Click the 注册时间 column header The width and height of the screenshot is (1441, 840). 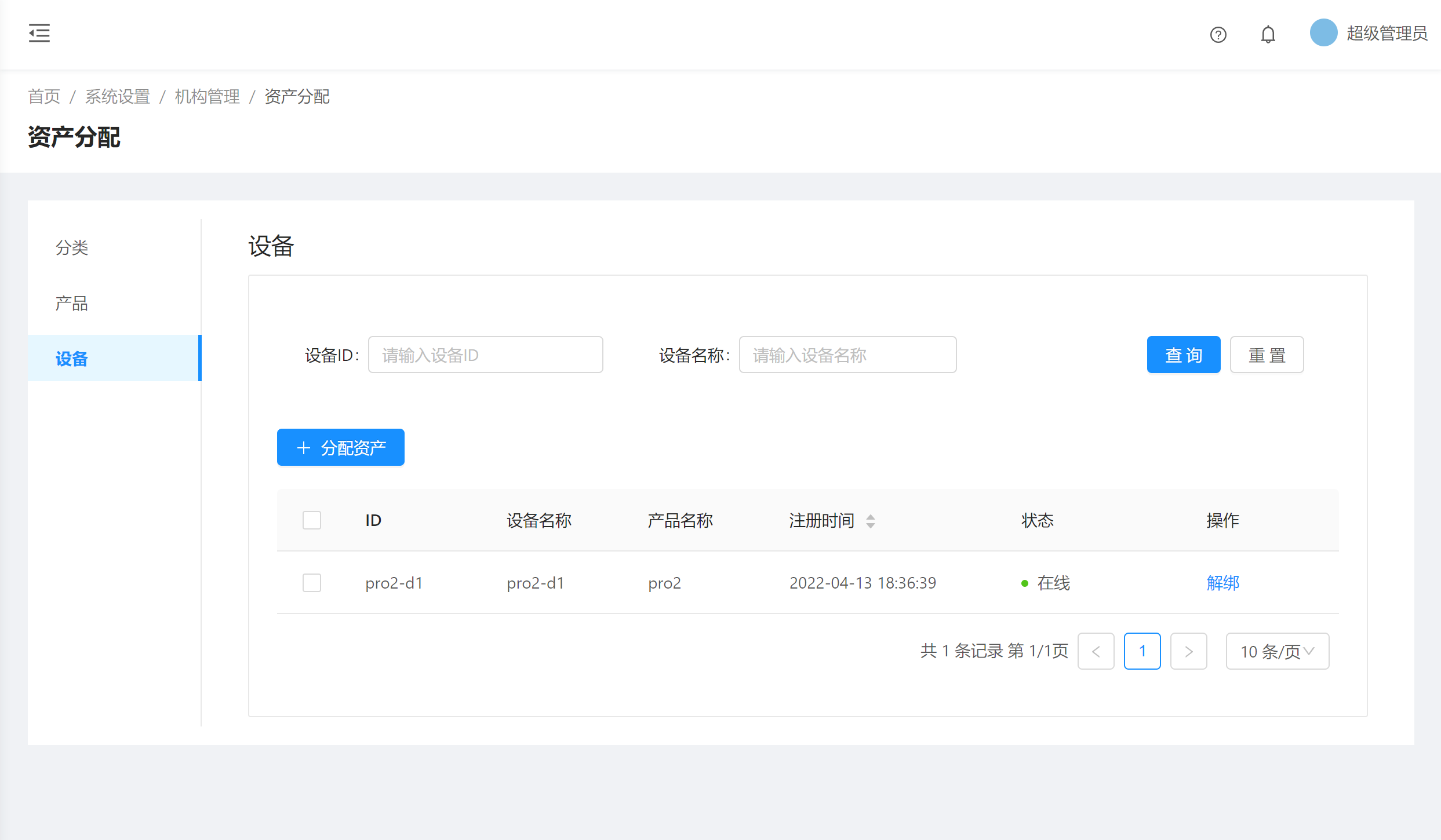(822, 520)
